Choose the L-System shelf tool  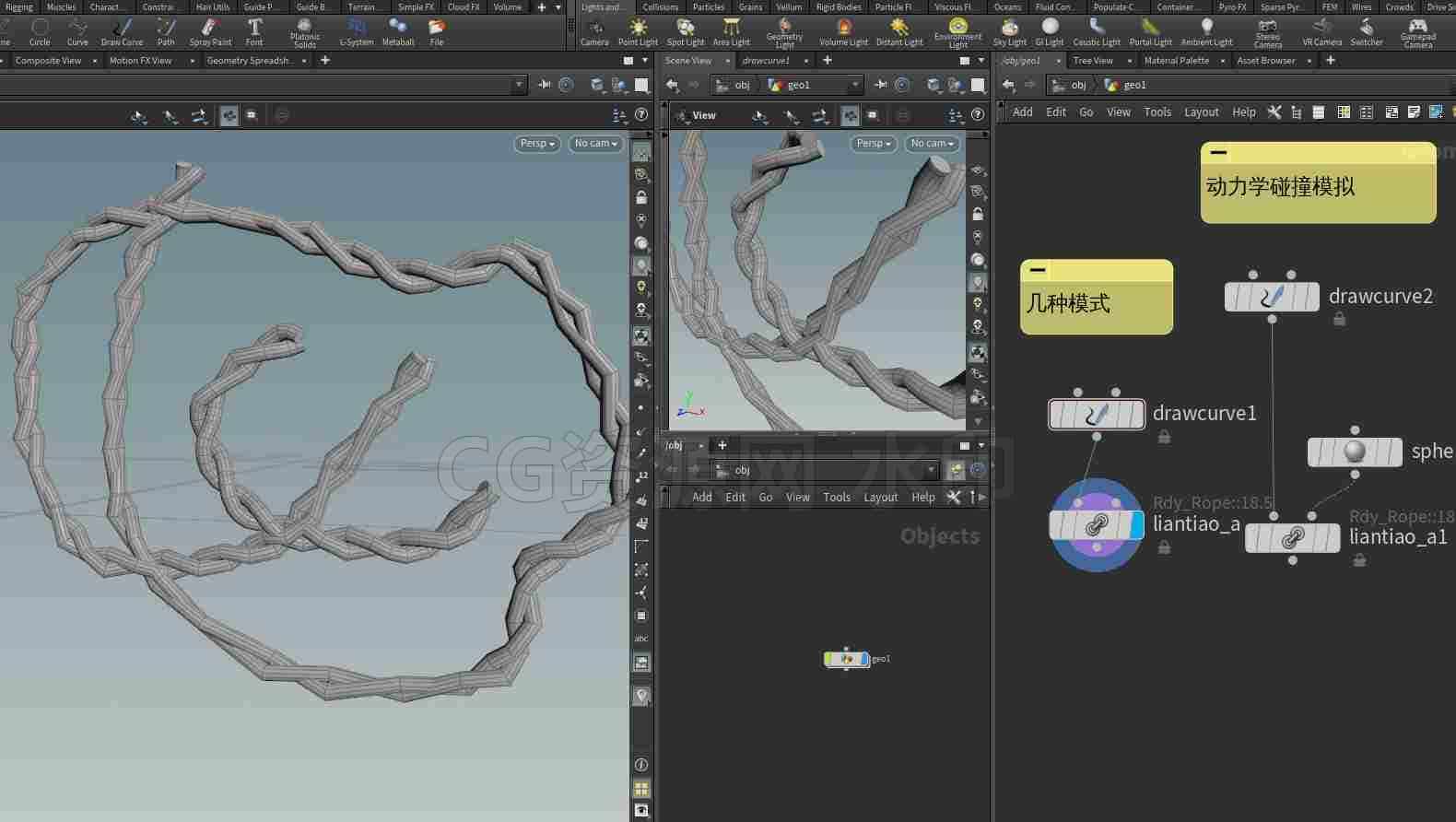point(357,32)
